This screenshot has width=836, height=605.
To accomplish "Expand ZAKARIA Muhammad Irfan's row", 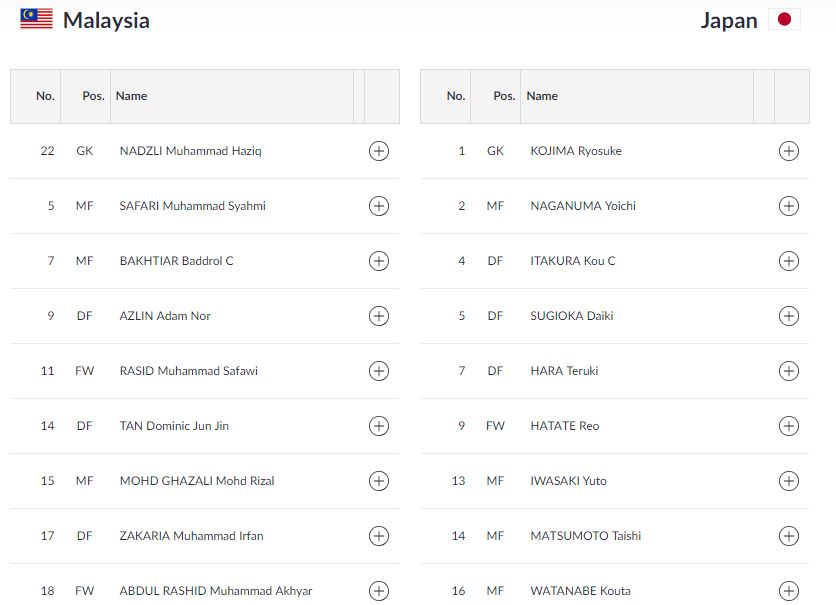I will [x=378, y=535].
